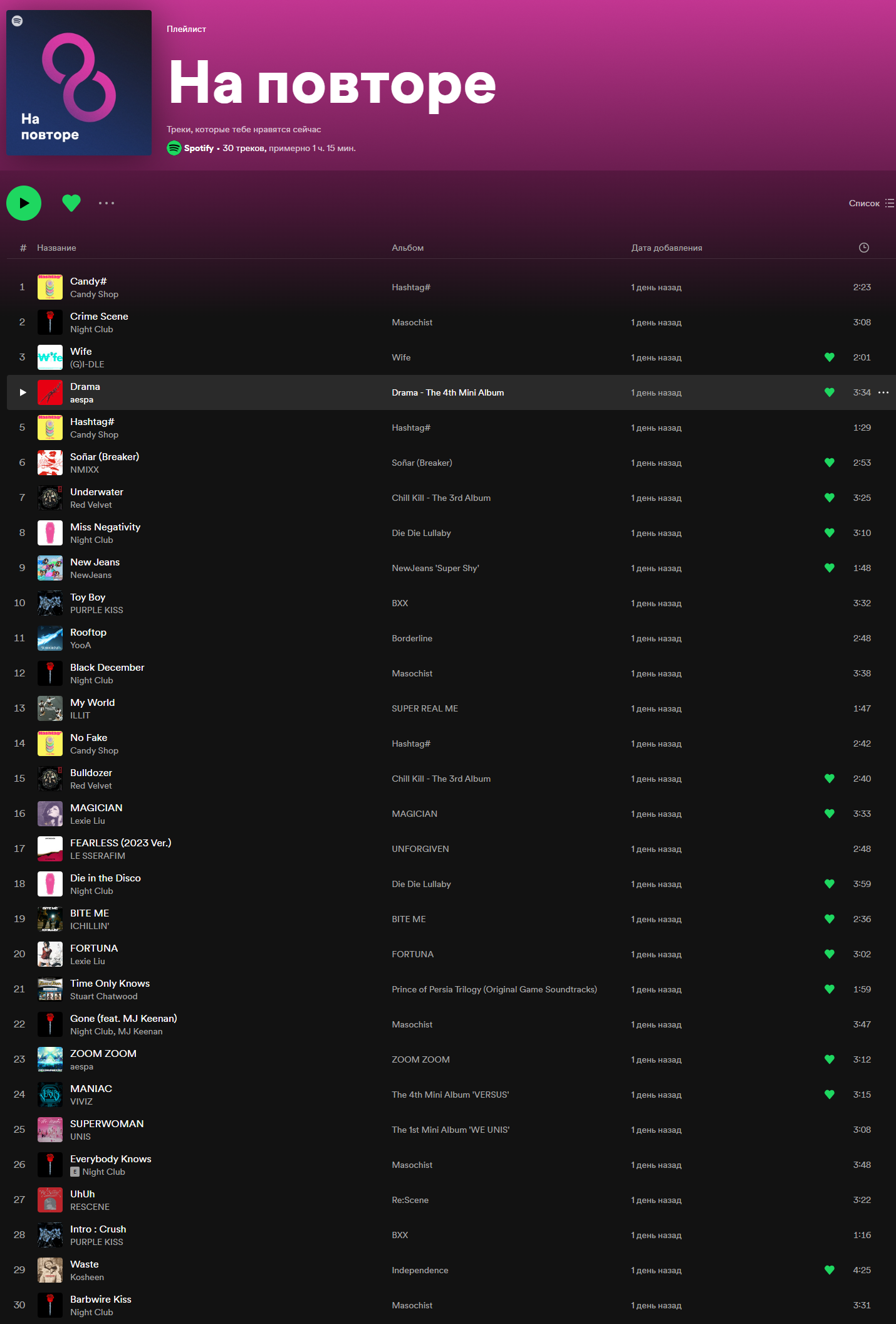Screen dimensions: 896x1324
Task: Open Spotify profile link
Action: 199,149
